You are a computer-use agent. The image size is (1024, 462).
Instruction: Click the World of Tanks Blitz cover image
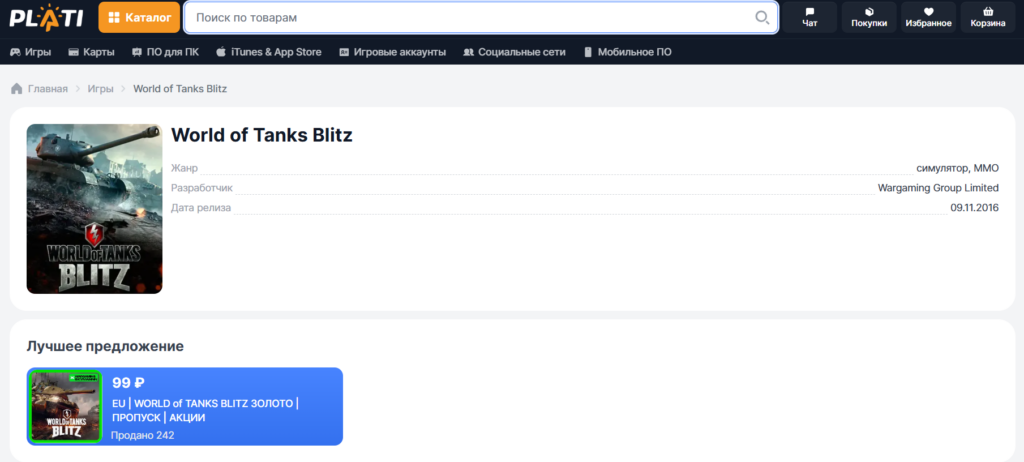[94, 208]
